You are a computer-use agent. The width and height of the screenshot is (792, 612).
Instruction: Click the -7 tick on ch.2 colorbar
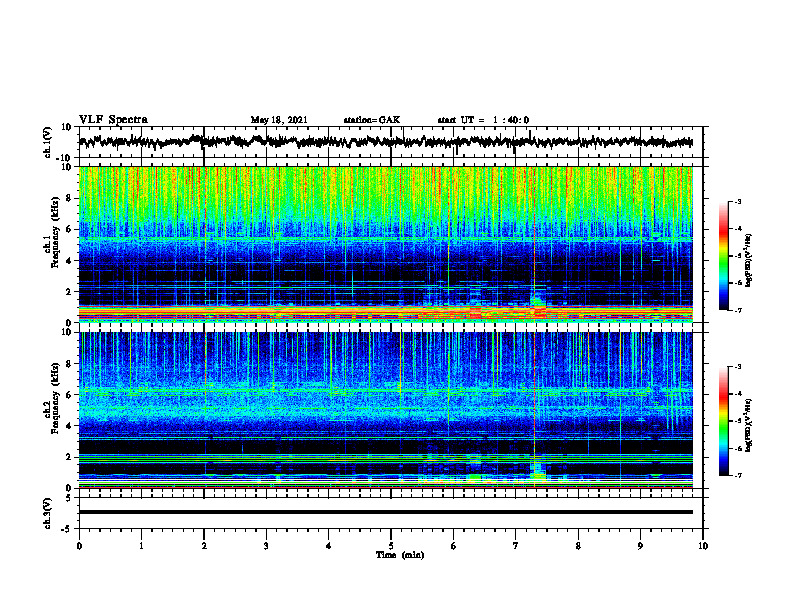point(738,475)
